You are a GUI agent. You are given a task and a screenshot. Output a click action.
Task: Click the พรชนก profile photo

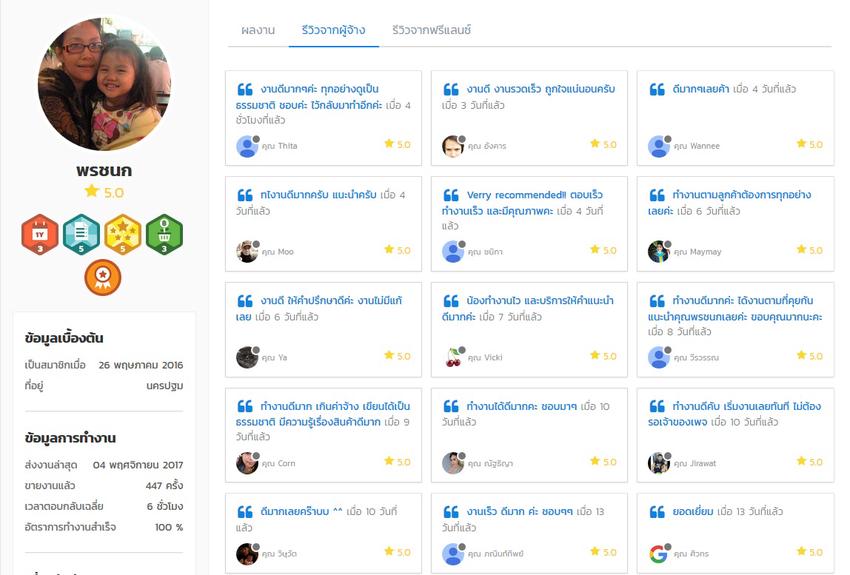[104, 84]
